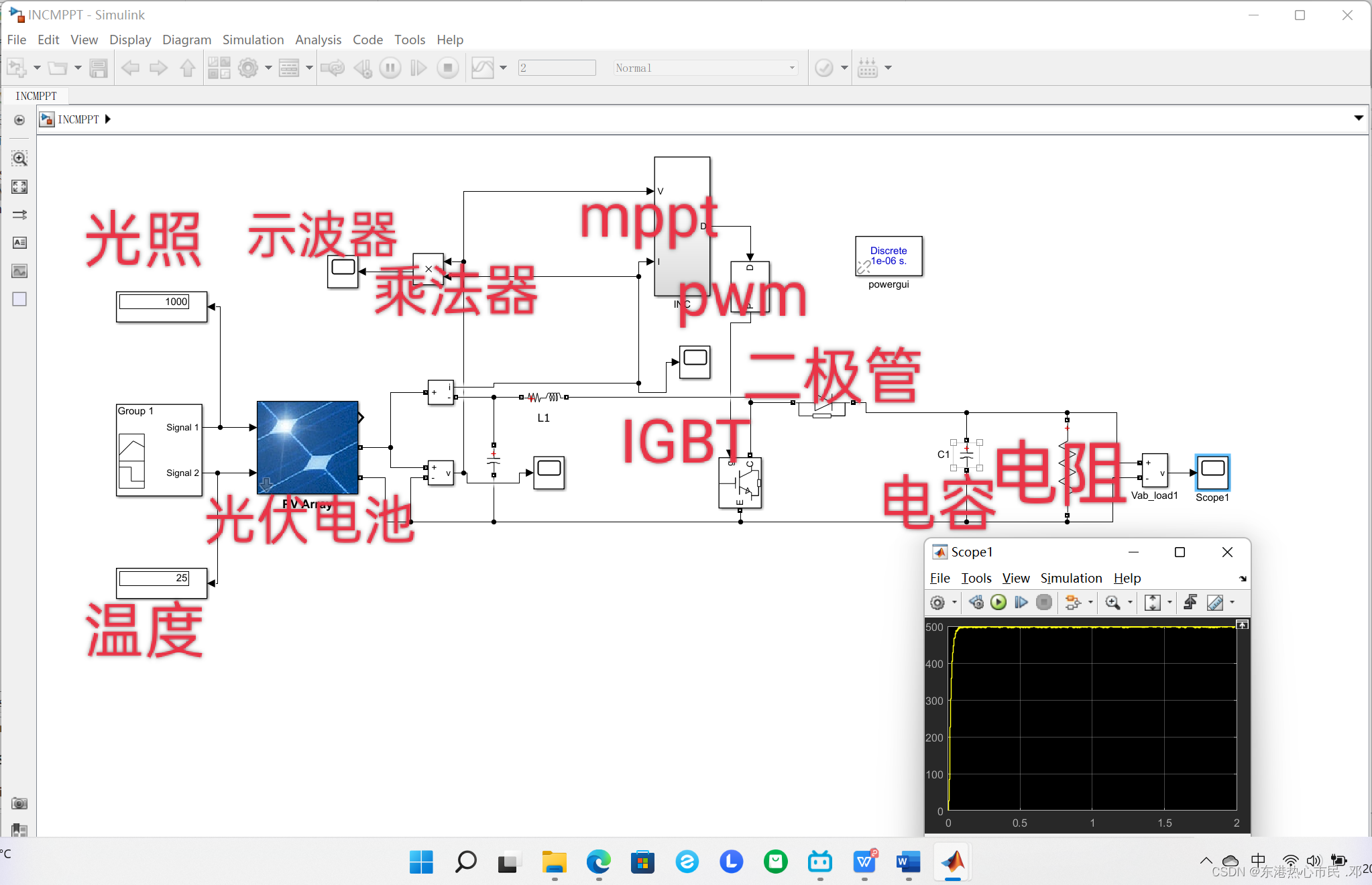Screen dimensions: 1372x885
Task: Toggle Scope1 cursor measurements ruler
Action: coord(1214,603)
